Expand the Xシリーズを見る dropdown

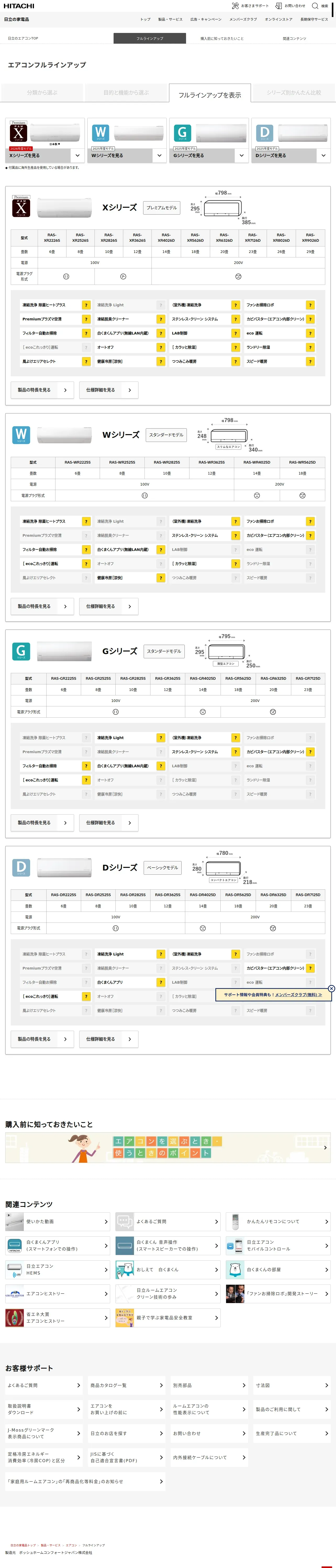77,155
